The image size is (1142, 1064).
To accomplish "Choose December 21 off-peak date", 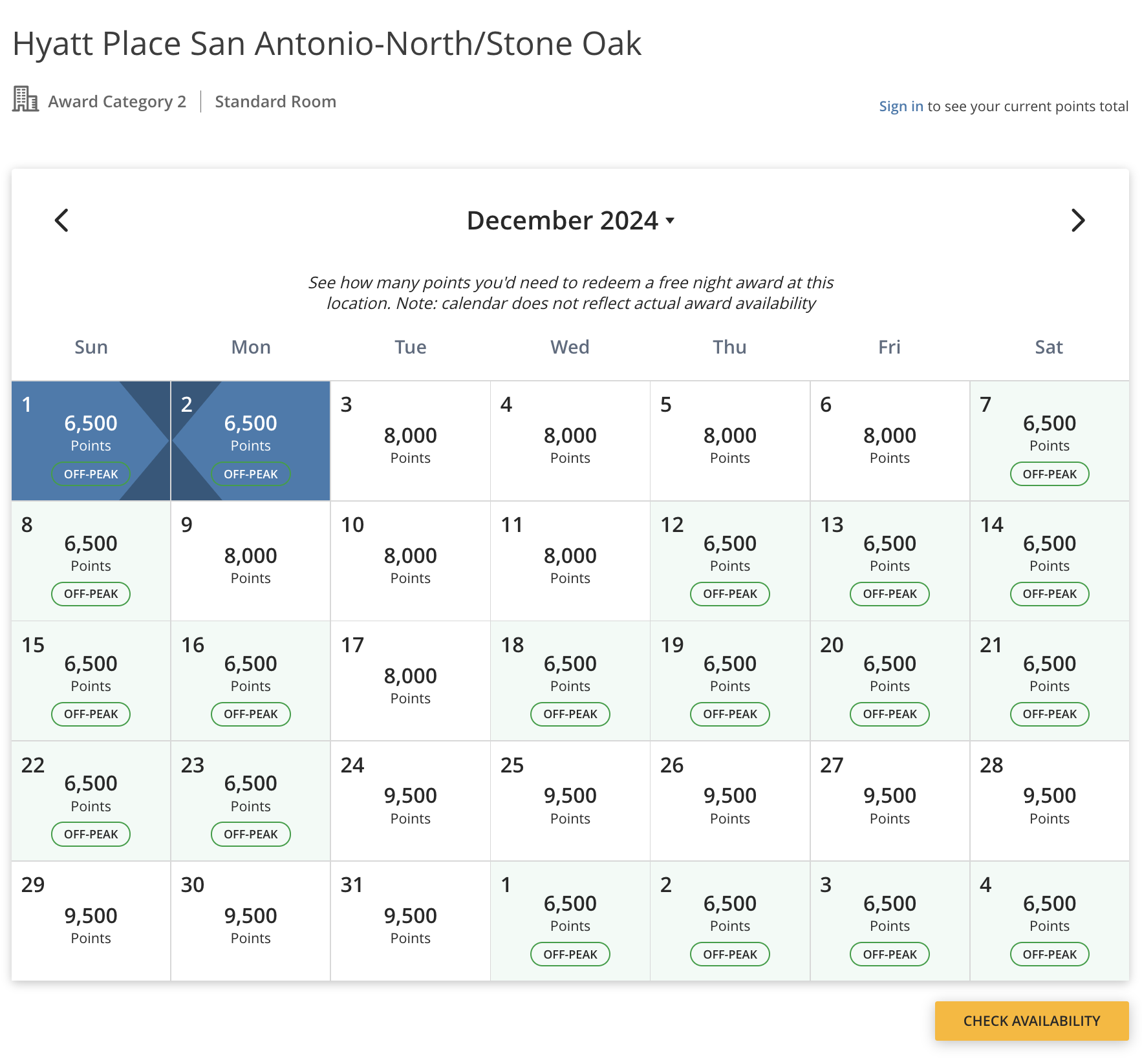I will point(1050,681).
